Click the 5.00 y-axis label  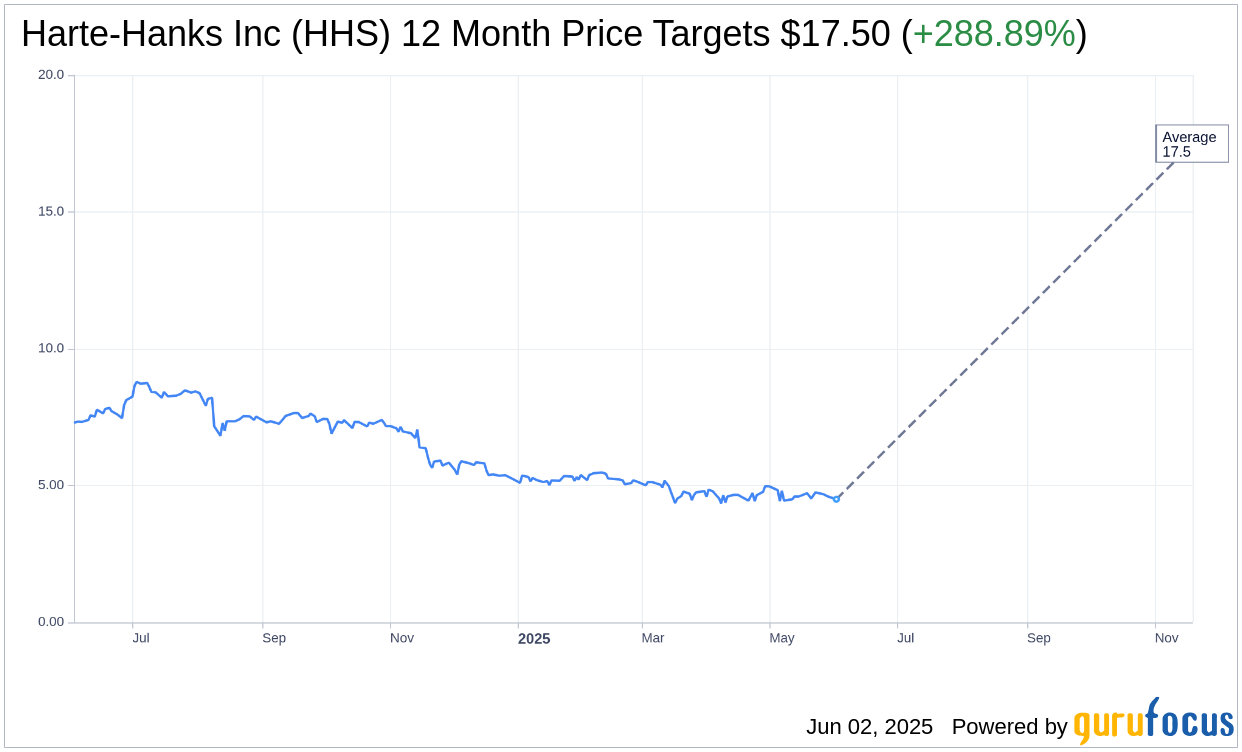coord(51,485)
